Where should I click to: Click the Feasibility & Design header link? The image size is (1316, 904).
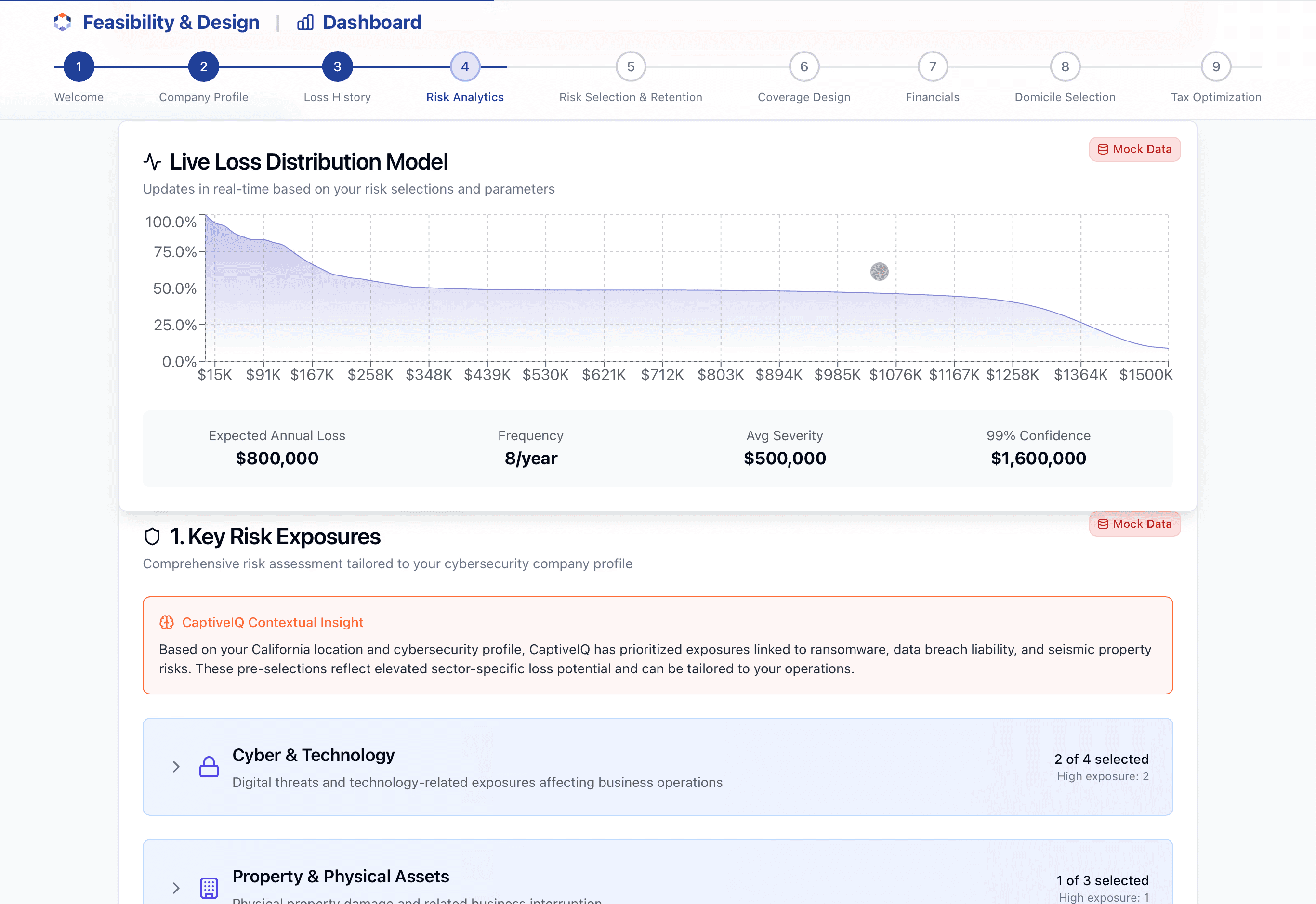(x=171, y=23)
